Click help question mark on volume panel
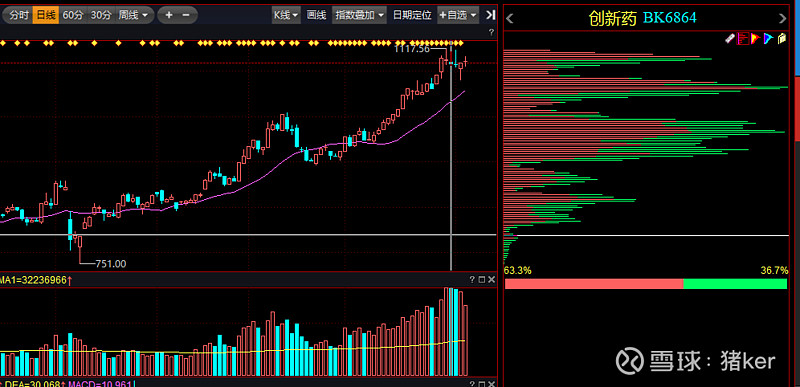 [x=472, y=280]
